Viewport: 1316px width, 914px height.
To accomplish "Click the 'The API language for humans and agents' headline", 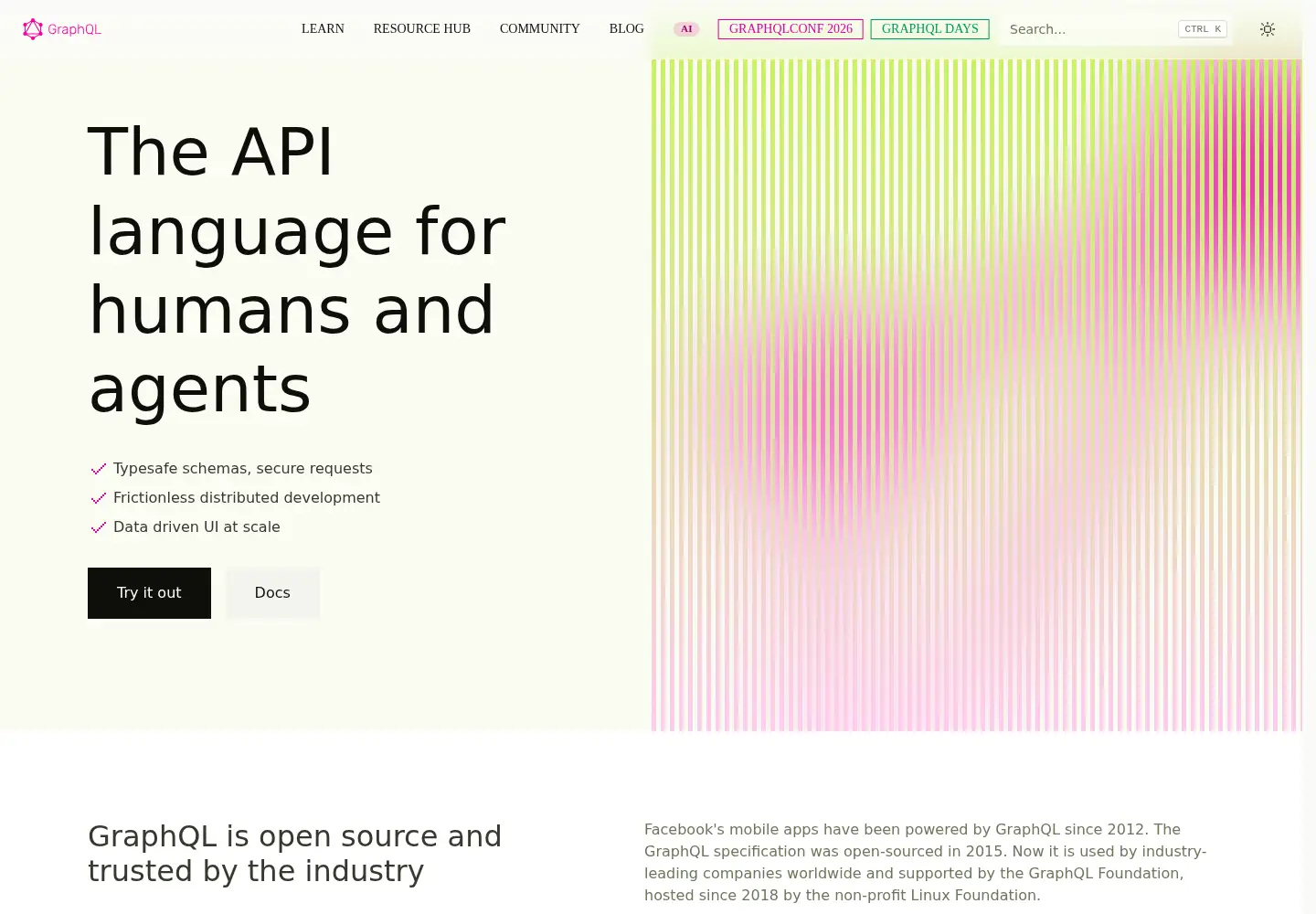I will click(297, 270).
